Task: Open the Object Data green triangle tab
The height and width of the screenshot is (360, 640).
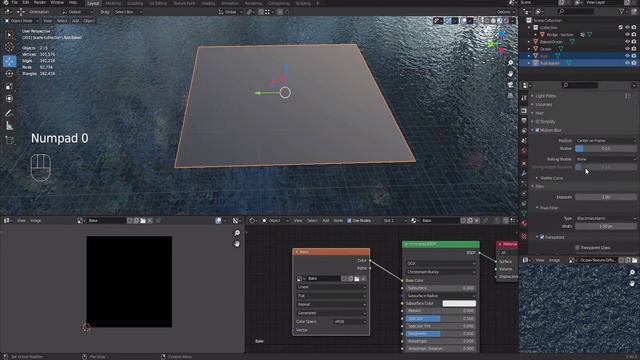Action: tap(524, 213)
